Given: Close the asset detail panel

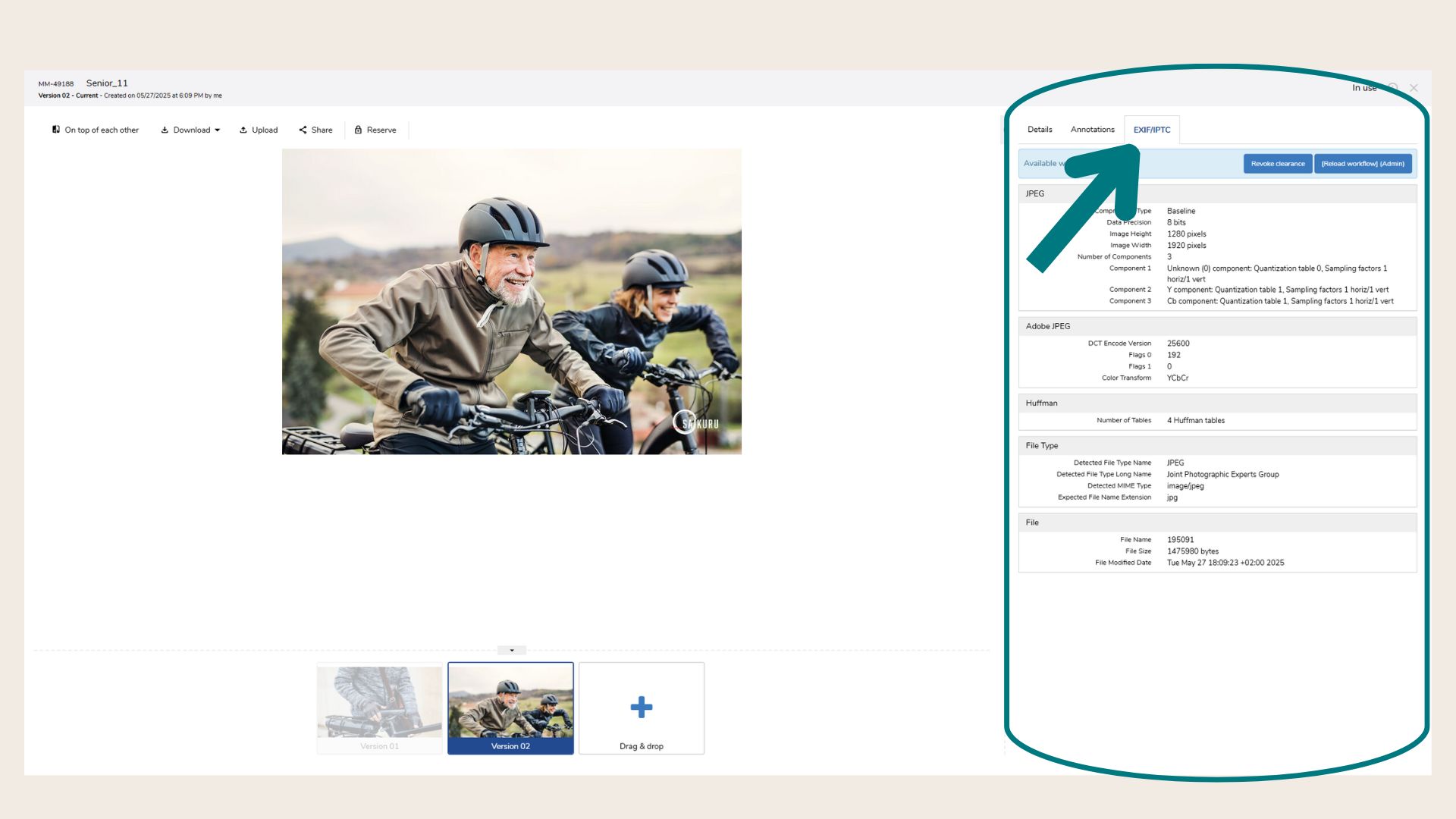Looking at the screenshot, I should (x=1414, y=88).
